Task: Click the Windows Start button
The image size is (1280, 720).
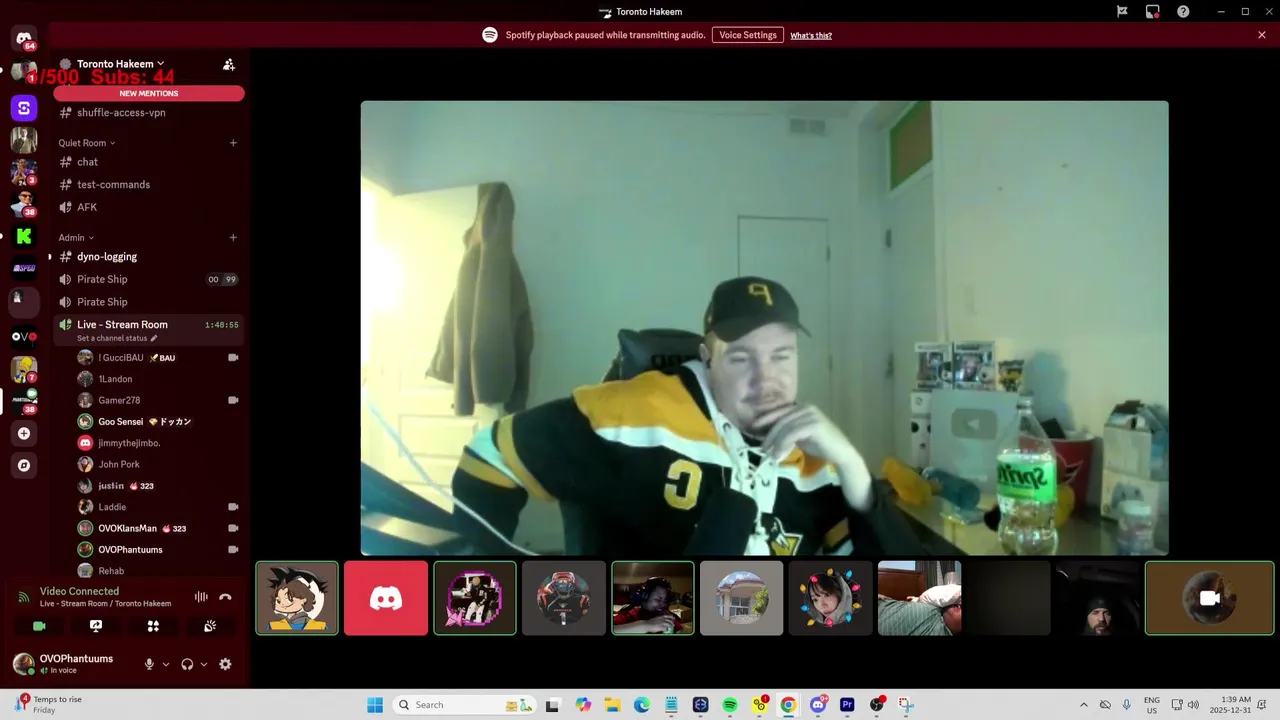Action: point(375,705)
